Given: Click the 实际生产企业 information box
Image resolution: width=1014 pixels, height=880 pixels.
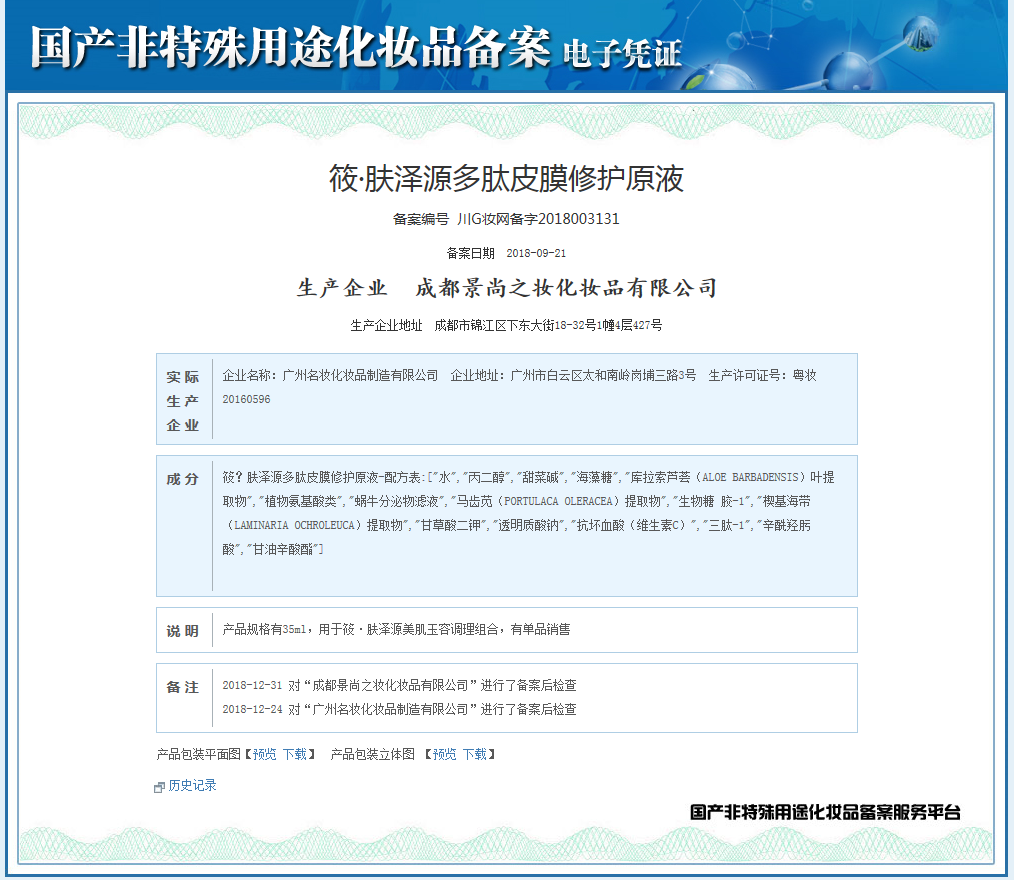Looking at the screenshot, I should point(506,397).
